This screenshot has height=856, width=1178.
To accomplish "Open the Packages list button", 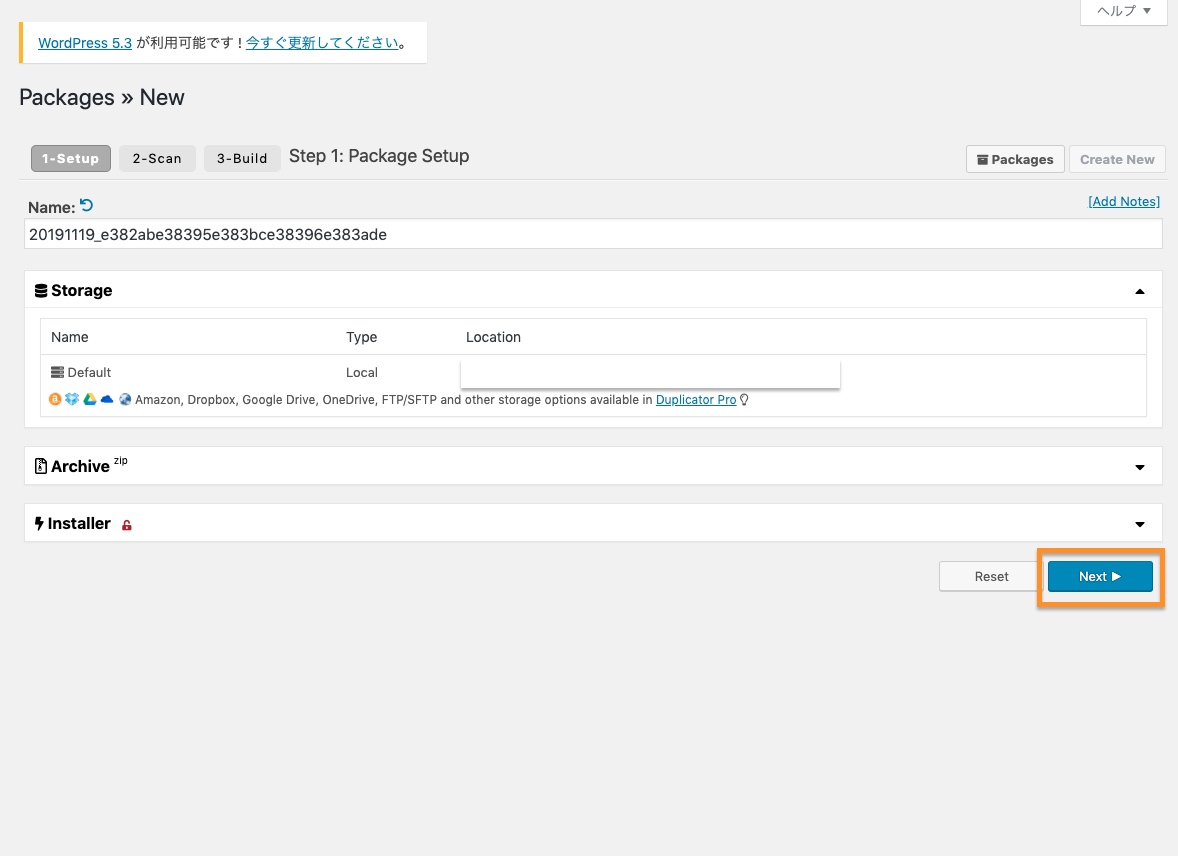I will 1014,159.
